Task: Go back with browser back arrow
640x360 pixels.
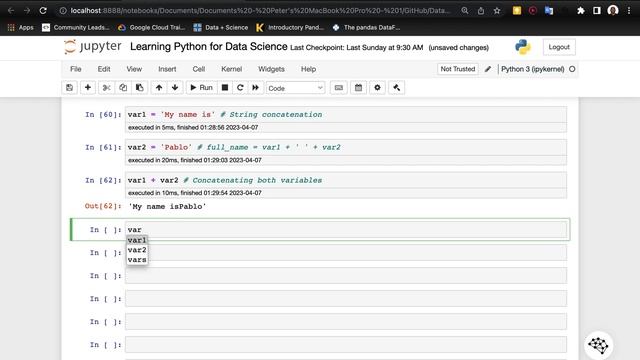Action: pyautogui.click(x=11, y=11)
